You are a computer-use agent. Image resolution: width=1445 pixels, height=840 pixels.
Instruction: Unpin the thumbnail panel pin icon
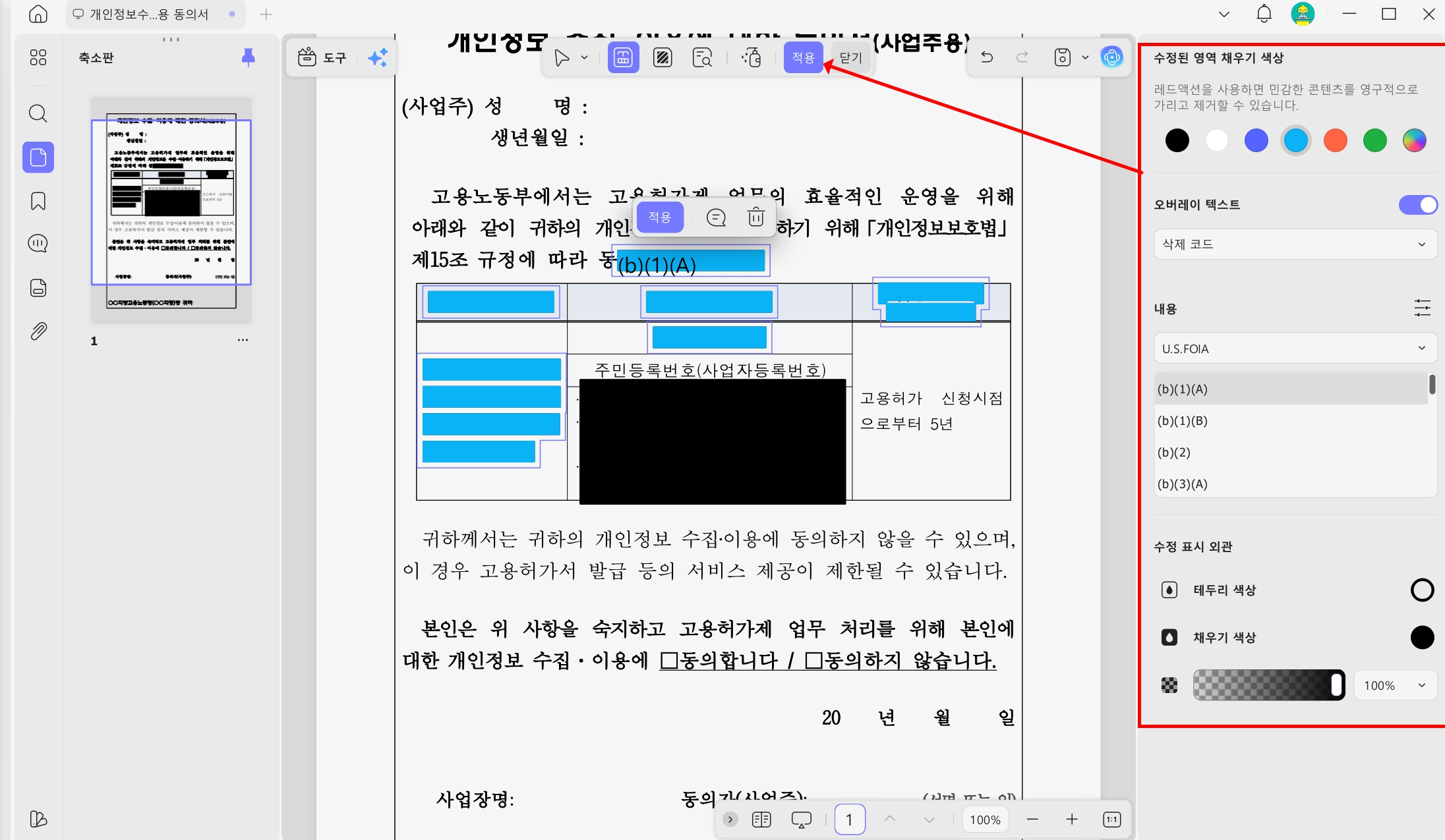pyautogui.click(x=248, y=57)
